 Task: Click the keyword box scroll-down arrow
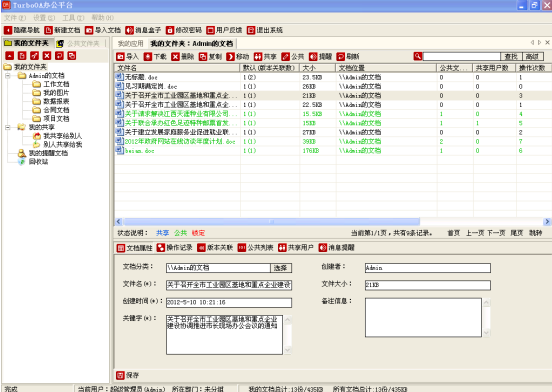[288, 350]
